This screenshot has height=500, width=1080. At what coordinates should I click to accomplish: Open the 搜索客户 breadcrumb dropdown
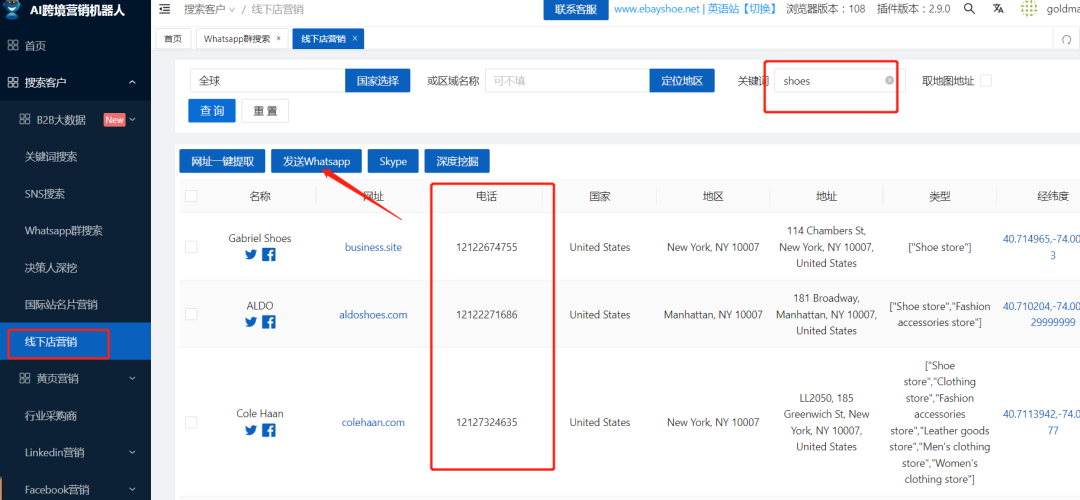click(x=209, y=10)
